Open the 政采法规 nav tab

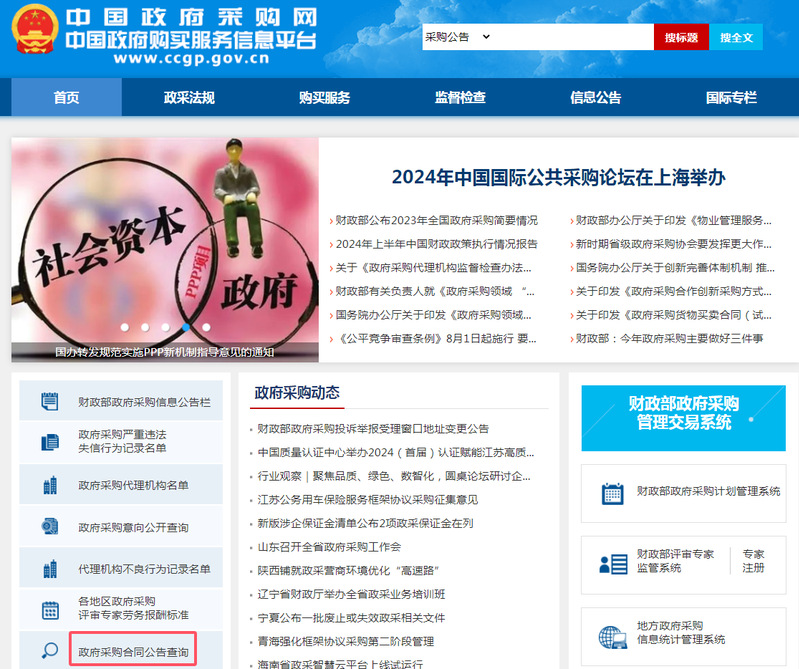189,97
